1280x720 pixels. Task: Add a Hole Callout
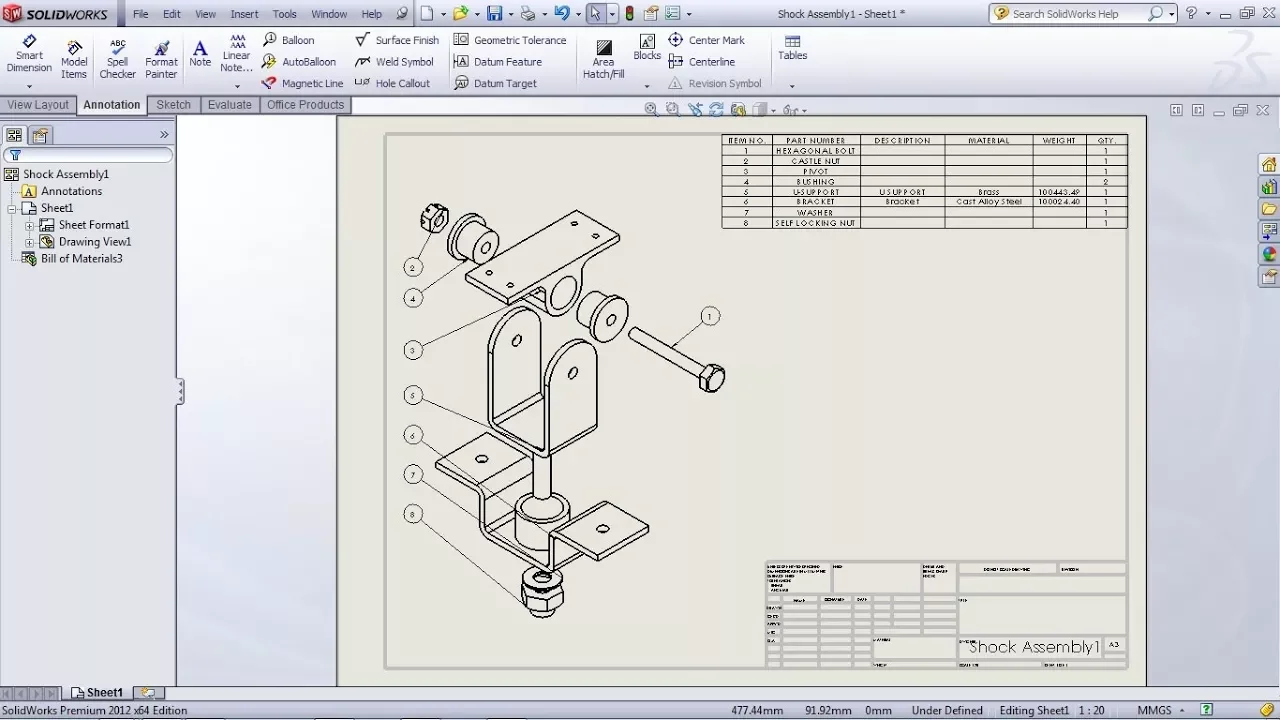click(392, 84)
